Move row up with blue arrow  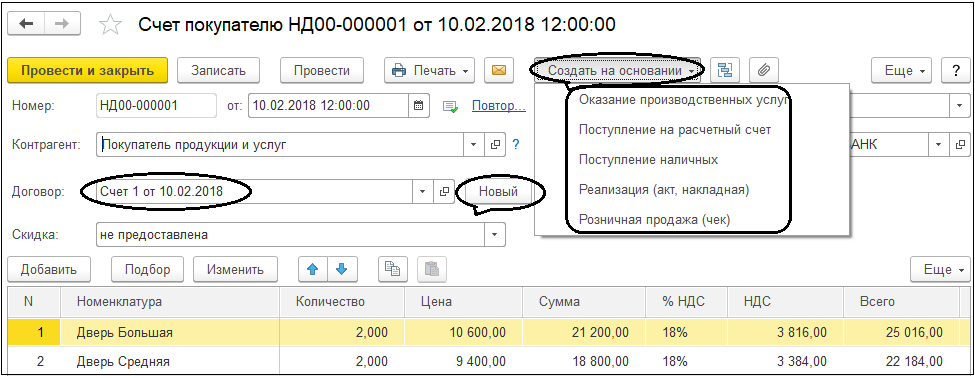point(313,269)
